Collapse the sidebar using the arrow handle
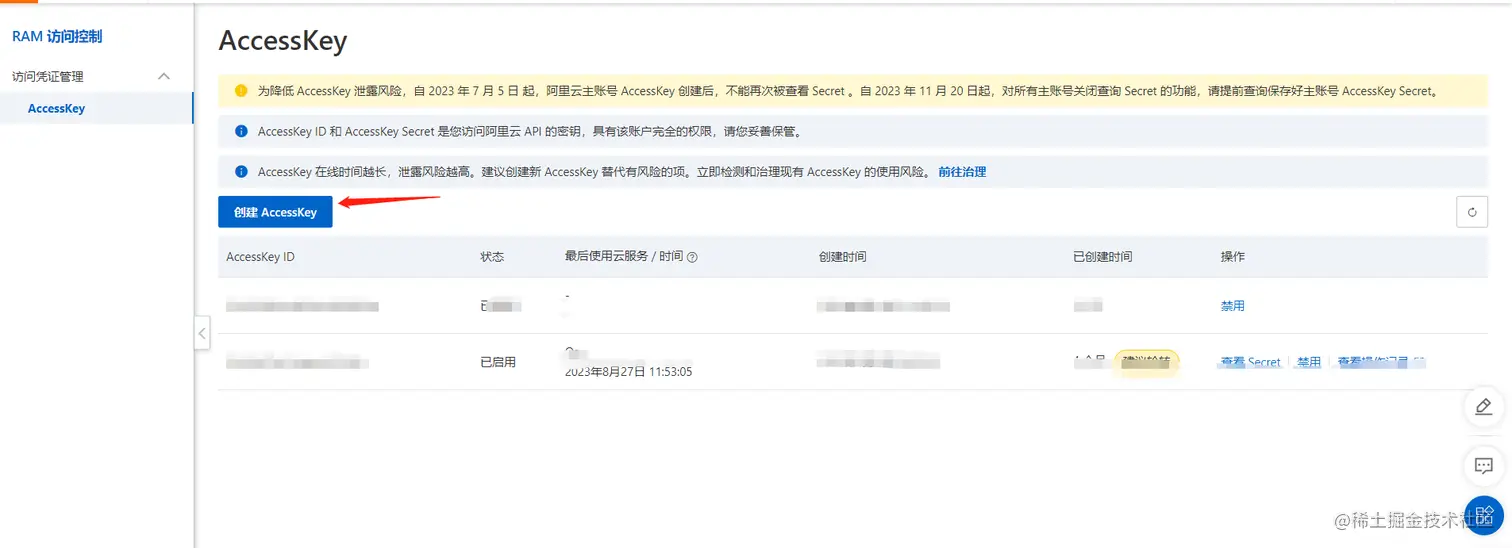Viewport: 1512px width, 548px height. (202, 333)
